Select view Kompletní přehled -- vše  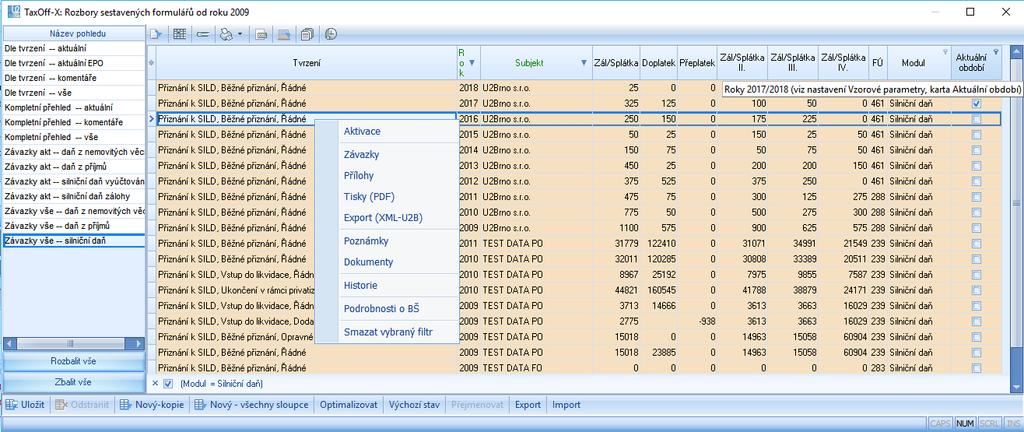pyautogui.click(x=74, y=137)
